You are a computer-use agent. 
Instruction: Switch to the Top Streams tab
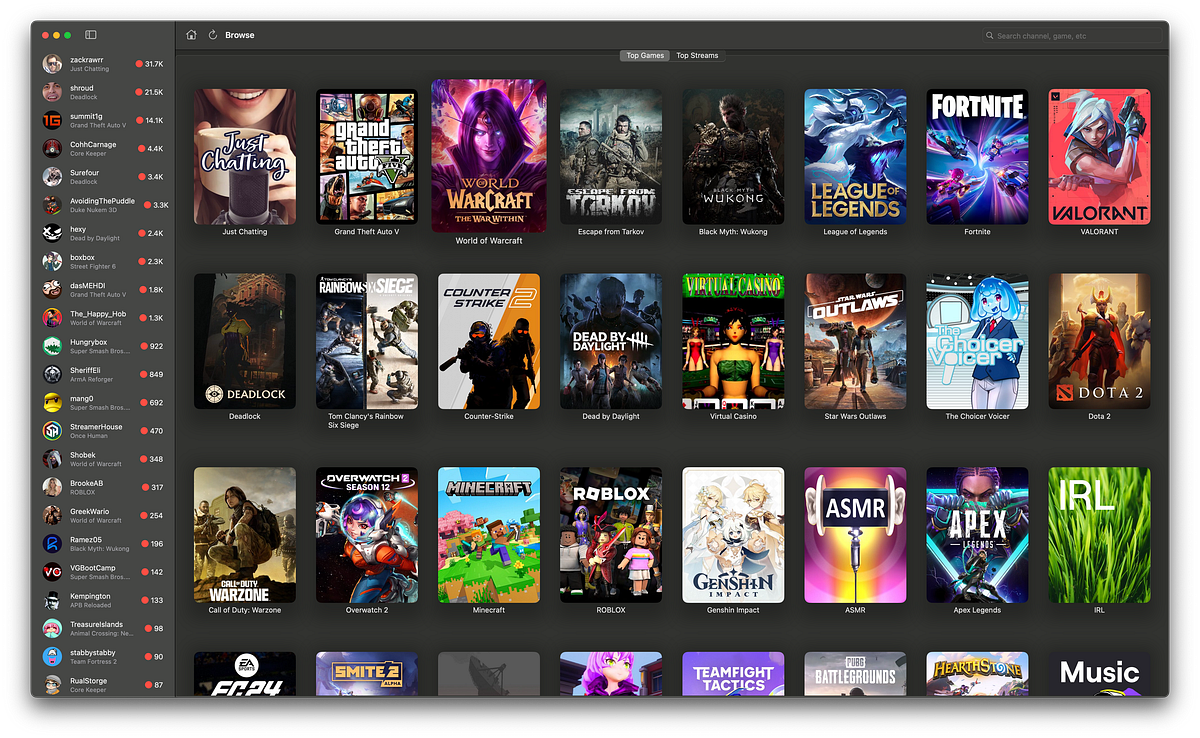click(x=697, y=55)
